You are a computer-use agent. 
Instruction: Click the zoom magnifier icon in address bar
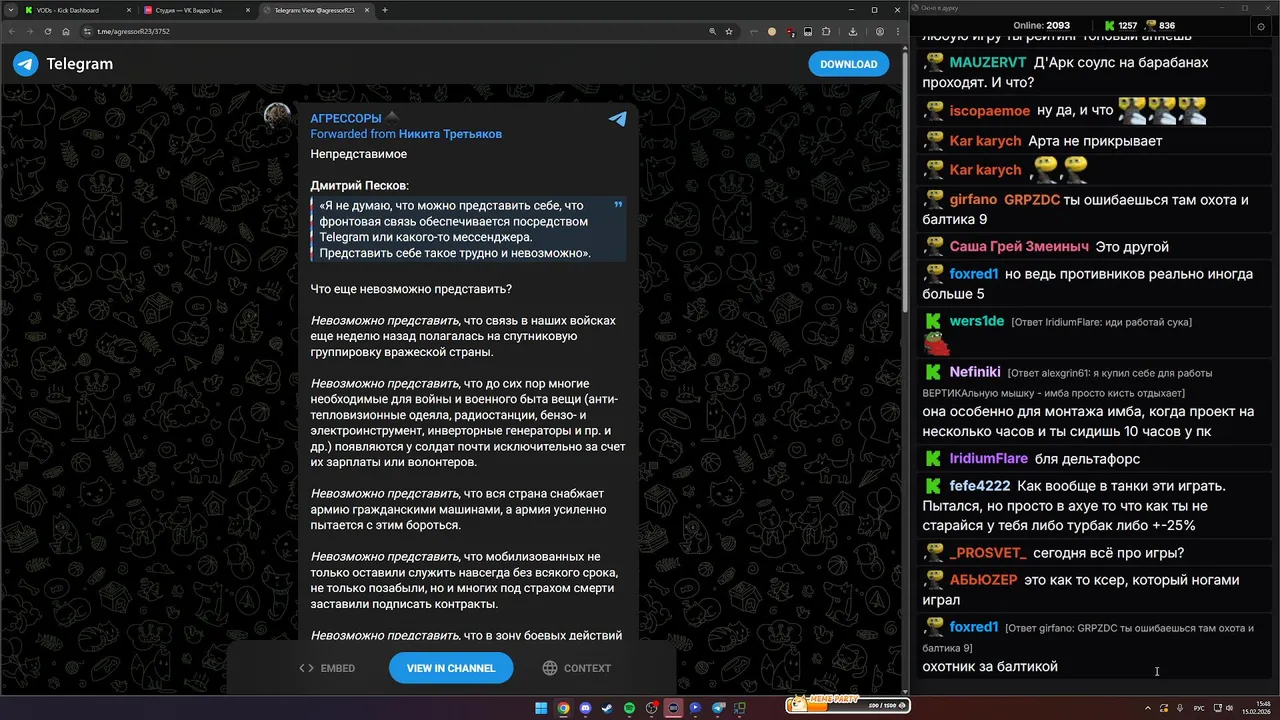pyautogui.click(x=712, y=31)
